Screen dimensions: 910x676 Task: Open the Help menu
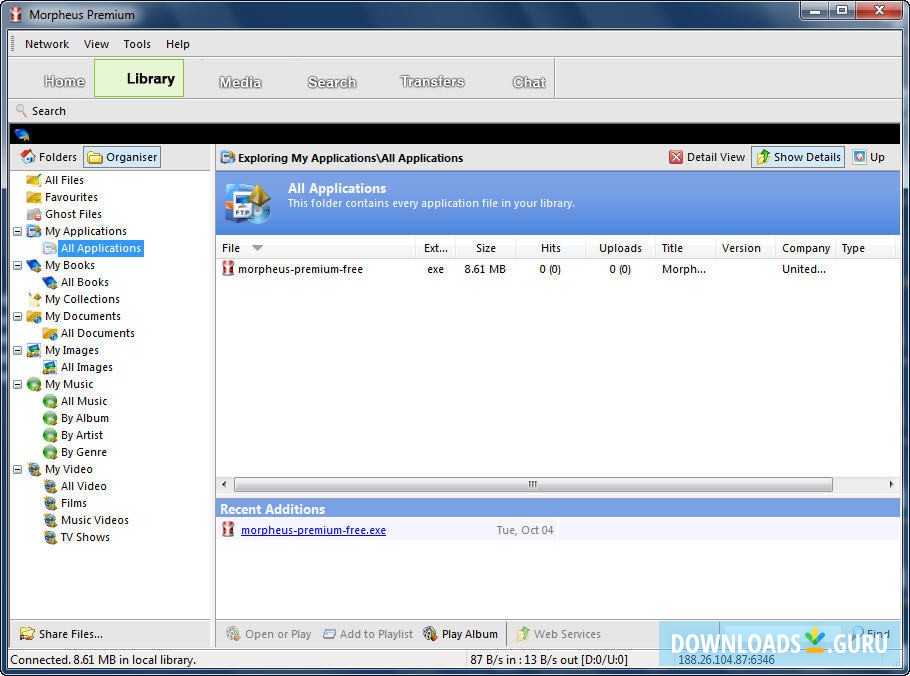(x=178, y=44)
